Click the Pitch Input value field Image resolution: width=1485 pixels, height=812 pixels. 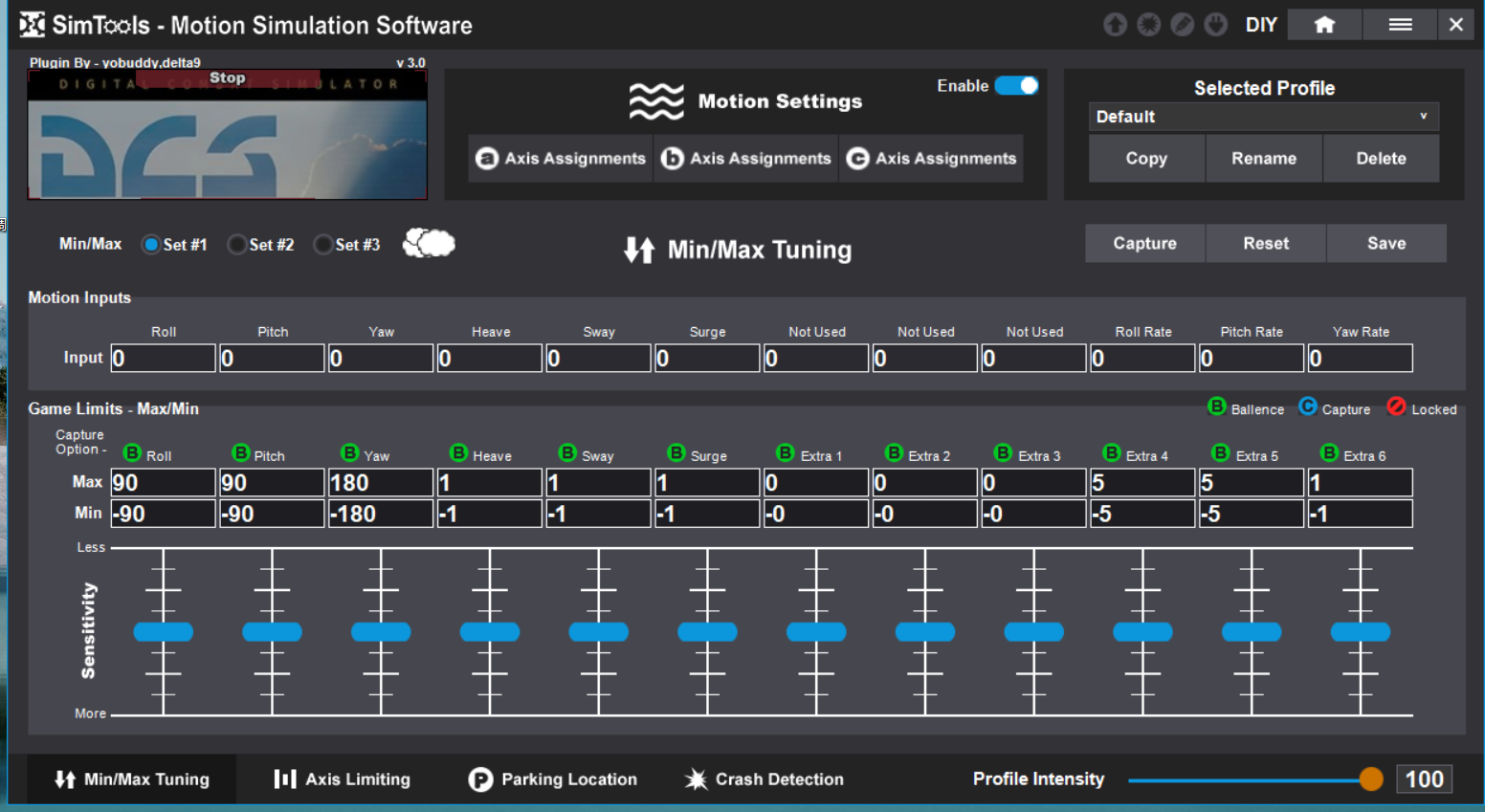tap(272, 358)
